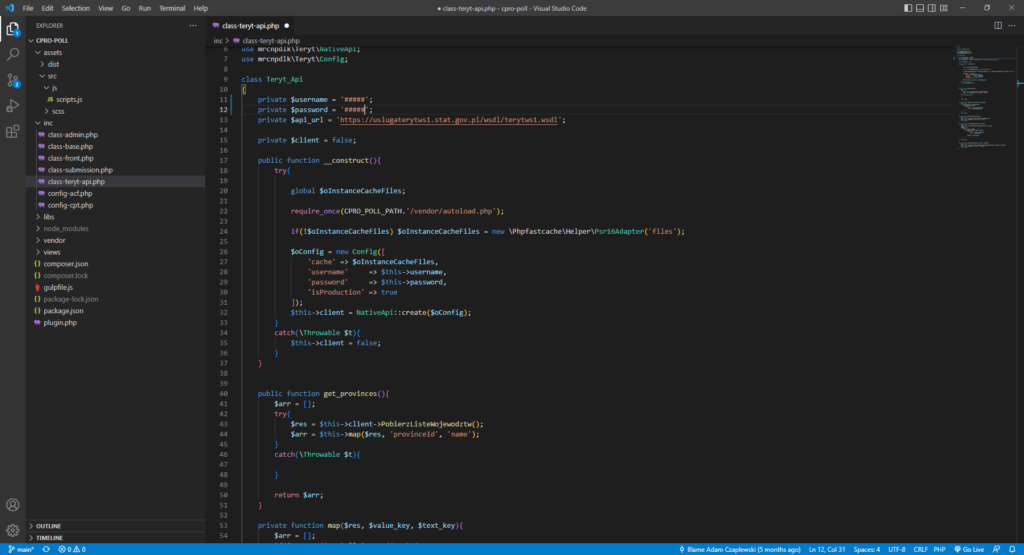Image resolution: width=1024 pixels, height=555 pixels.
Task: Select class-teryt-api.php editor tab
Action: (250, 25)
